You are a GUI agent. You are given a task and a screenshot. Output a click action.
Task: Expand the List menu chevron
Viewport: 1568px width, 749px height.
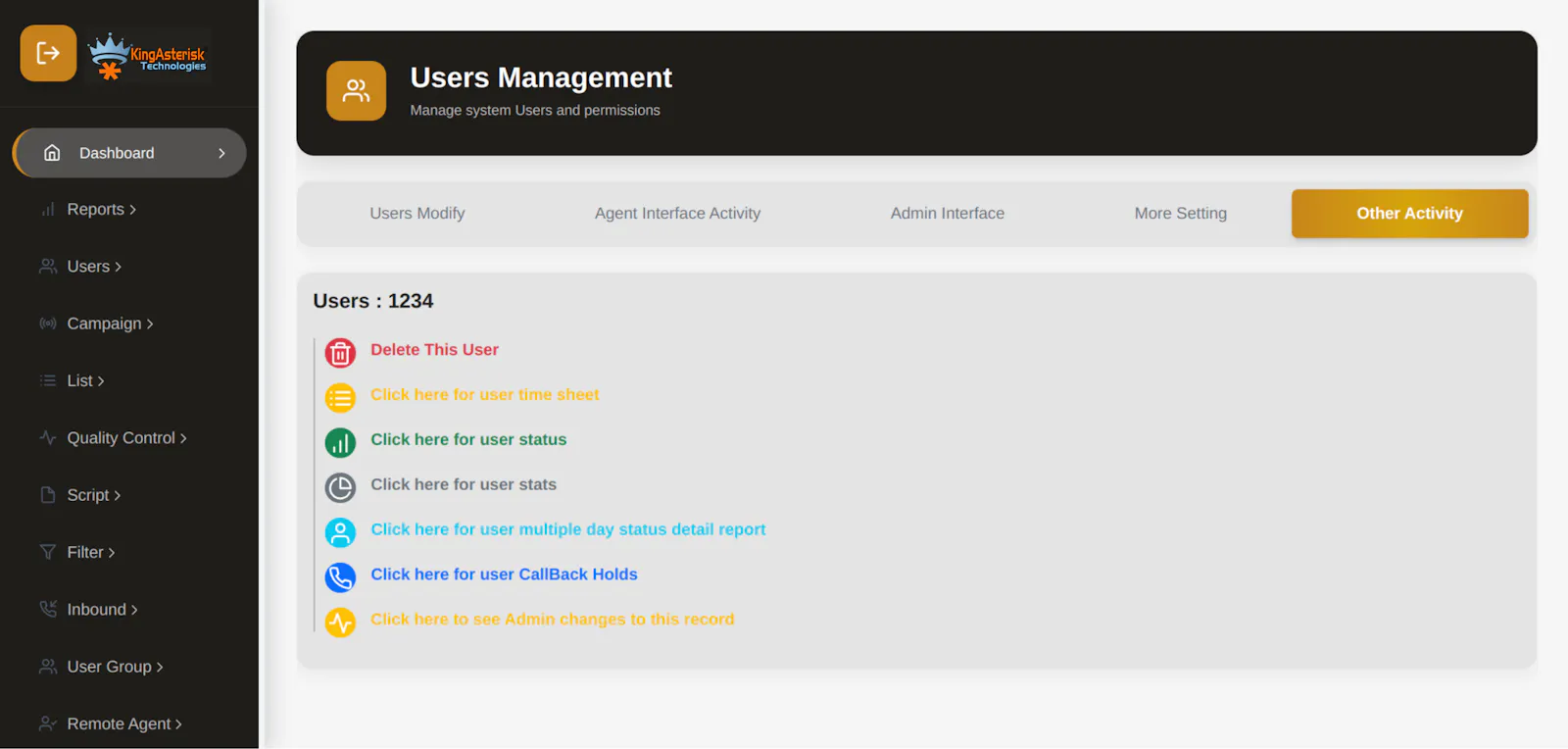[100, 381]
